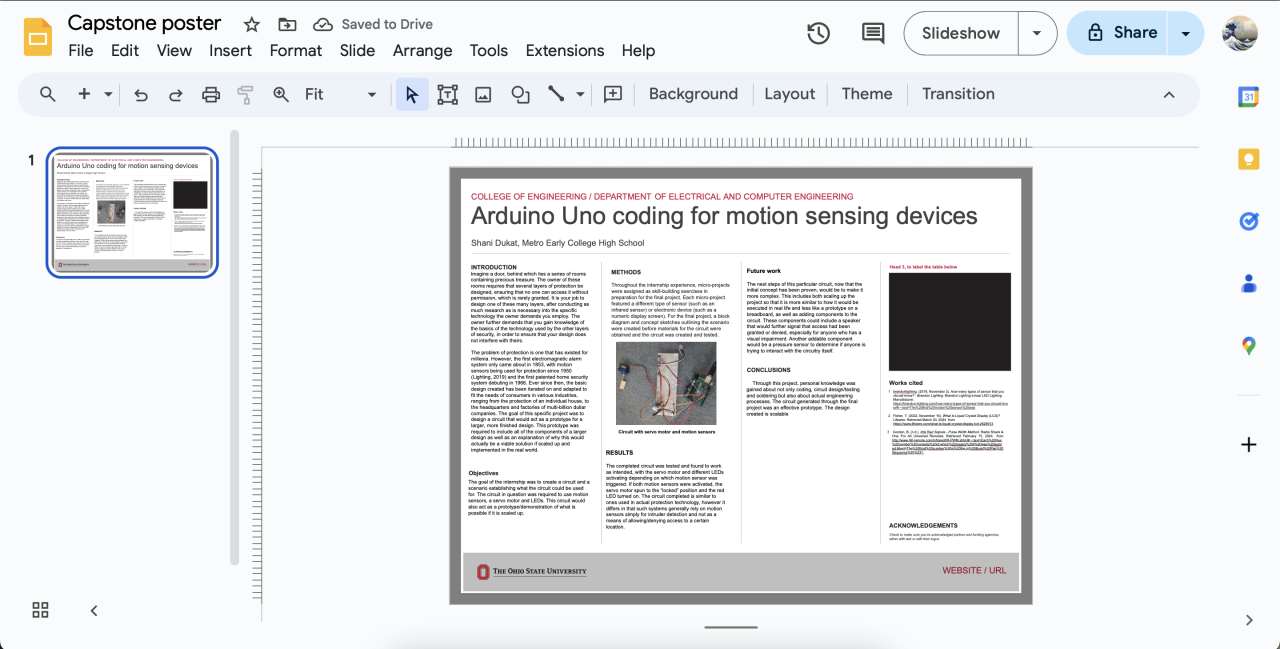
Task: Expand the Fit zoom dropdown
Action: [x=371, y=94]
